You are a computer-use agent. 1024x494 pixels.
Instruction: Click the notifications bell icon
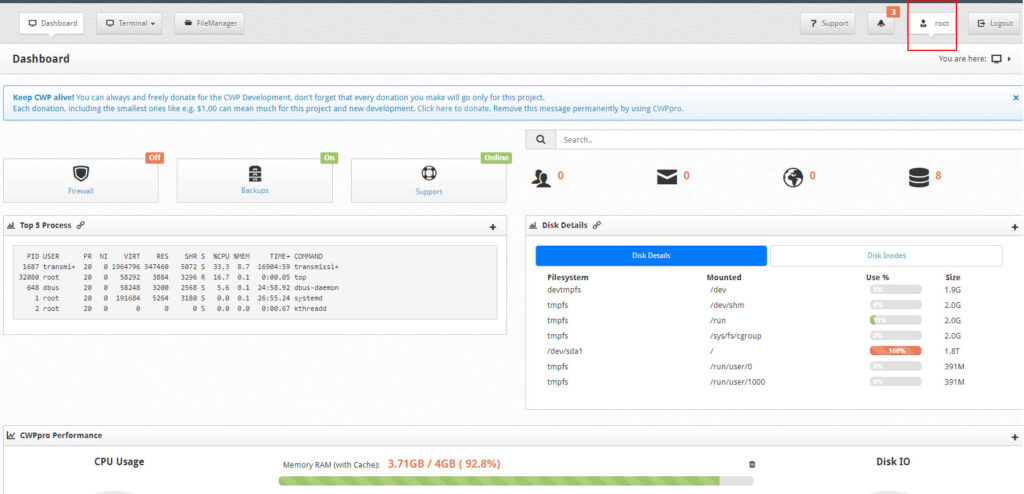880,23
